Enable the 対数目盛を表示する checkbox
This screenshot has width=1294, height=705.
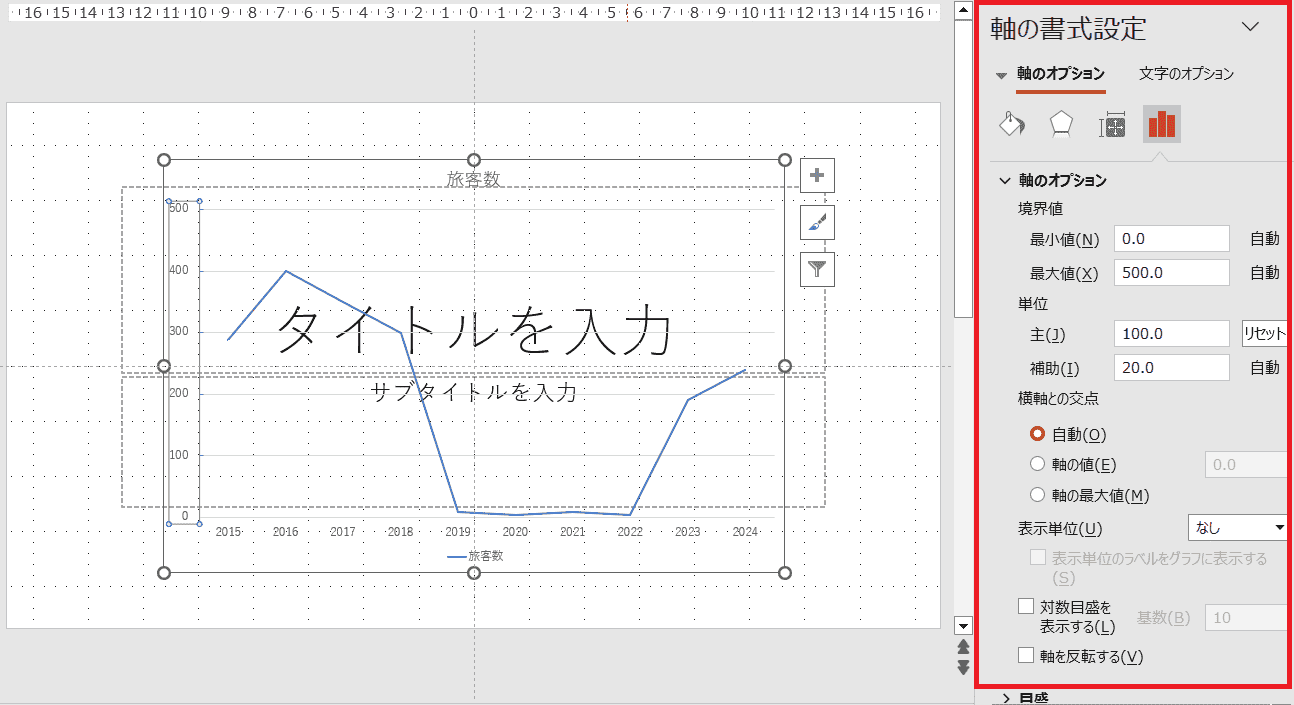click(1025, 606)
